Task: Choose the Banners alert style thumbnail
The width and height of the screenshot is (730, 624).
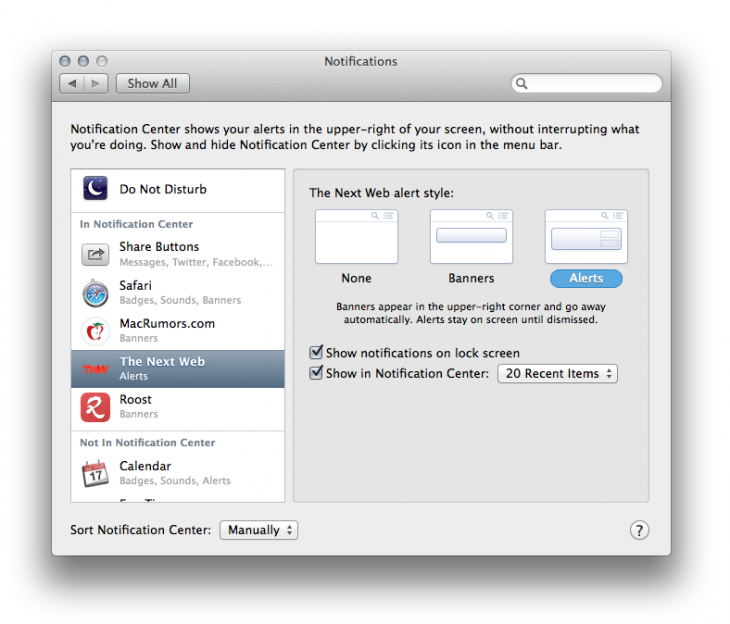Action: [471, 237]
